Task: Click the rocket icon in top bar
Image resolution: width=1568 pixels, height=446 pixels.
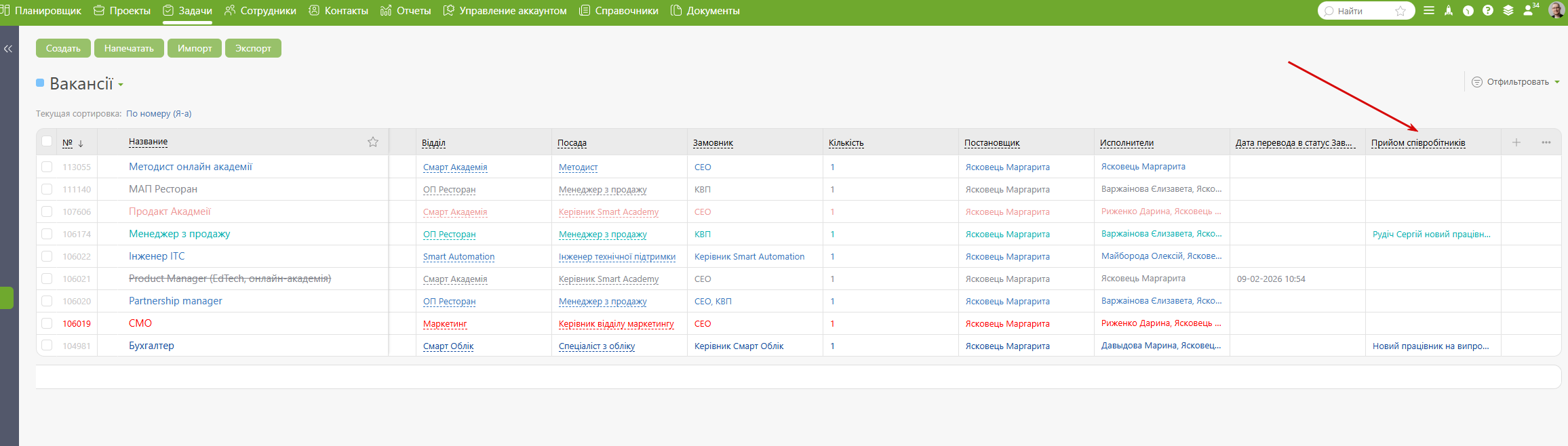Action: (1449, 11)
